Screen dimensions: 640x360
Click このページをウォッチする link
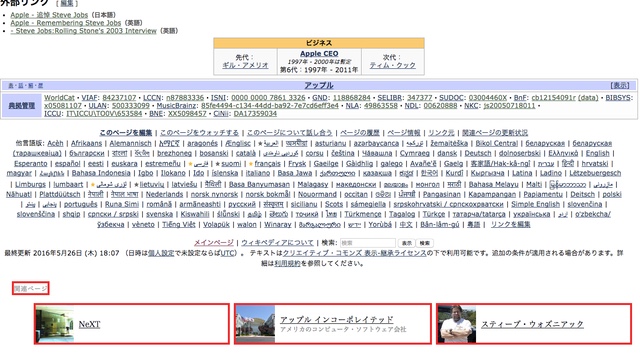point(199,133)
